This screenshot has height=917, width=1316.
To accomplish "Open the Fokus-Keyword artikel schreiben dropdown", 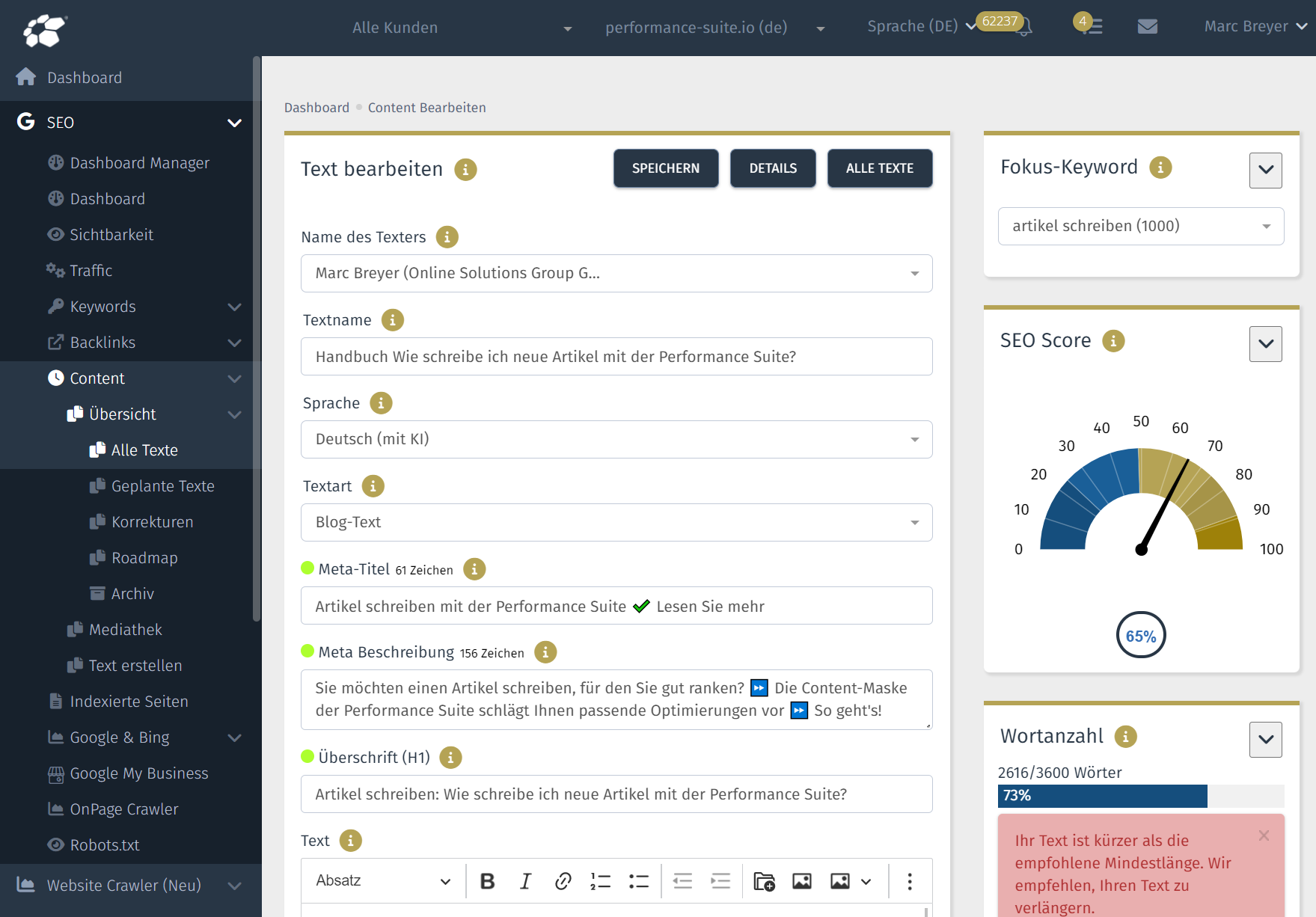I will coord(1141,226).
